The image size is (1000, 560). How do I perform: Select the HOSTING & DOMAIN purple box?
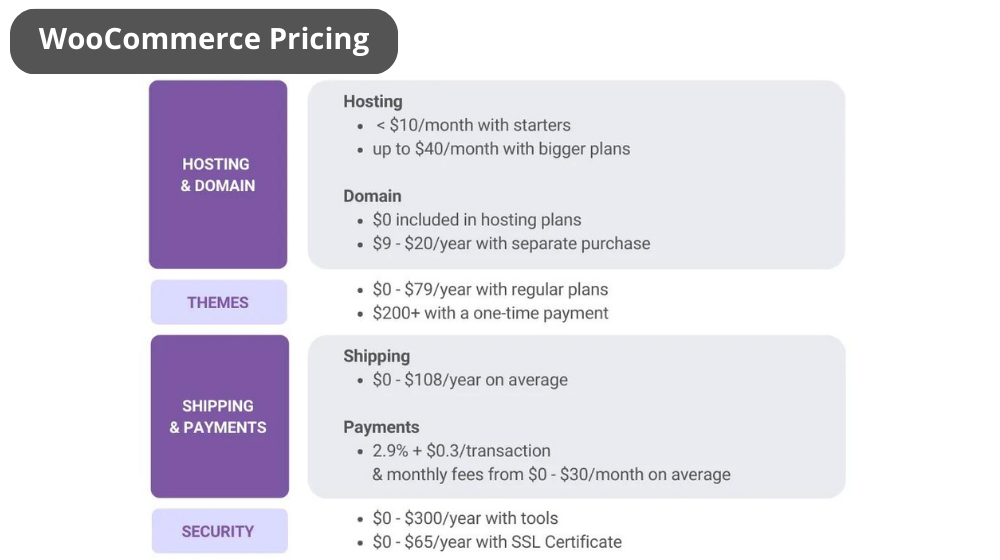click(x=218, y=174)
